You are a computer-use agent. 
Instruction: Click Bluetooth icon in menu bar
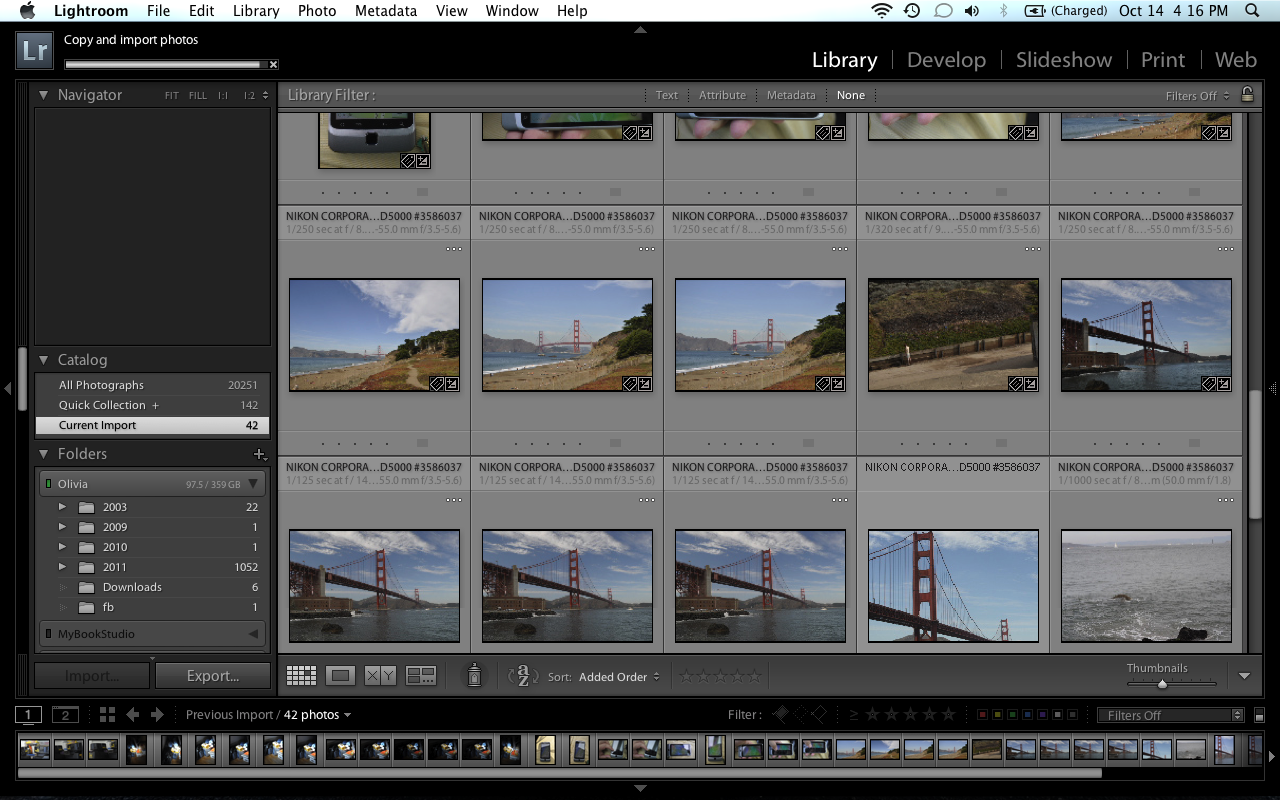click(x=1003, y=11)
